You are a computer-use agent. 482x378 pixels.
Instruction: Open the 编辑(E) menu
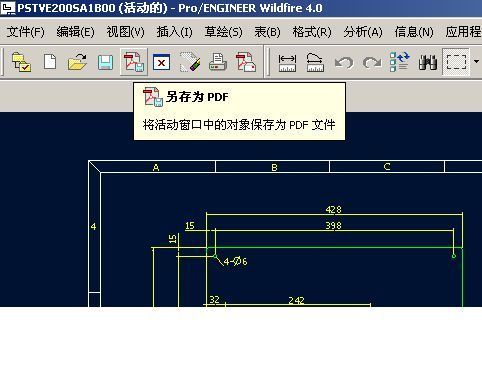(x=76, y=32)
